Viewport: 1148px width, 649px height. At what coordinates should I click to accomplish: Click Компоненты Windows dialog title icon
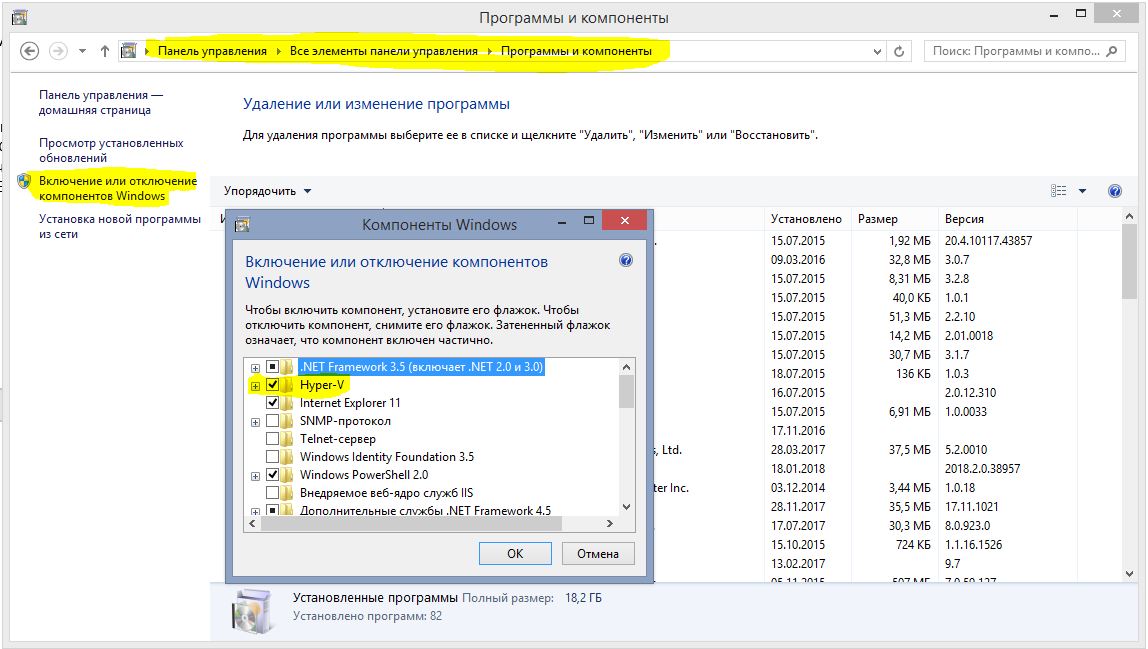click(242, 225)
